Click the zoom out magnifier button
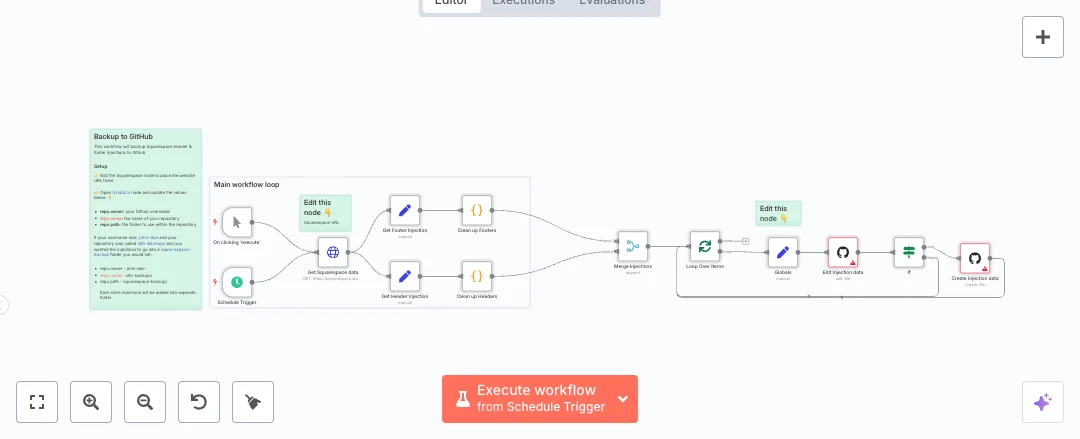 (x=145, y=402)
